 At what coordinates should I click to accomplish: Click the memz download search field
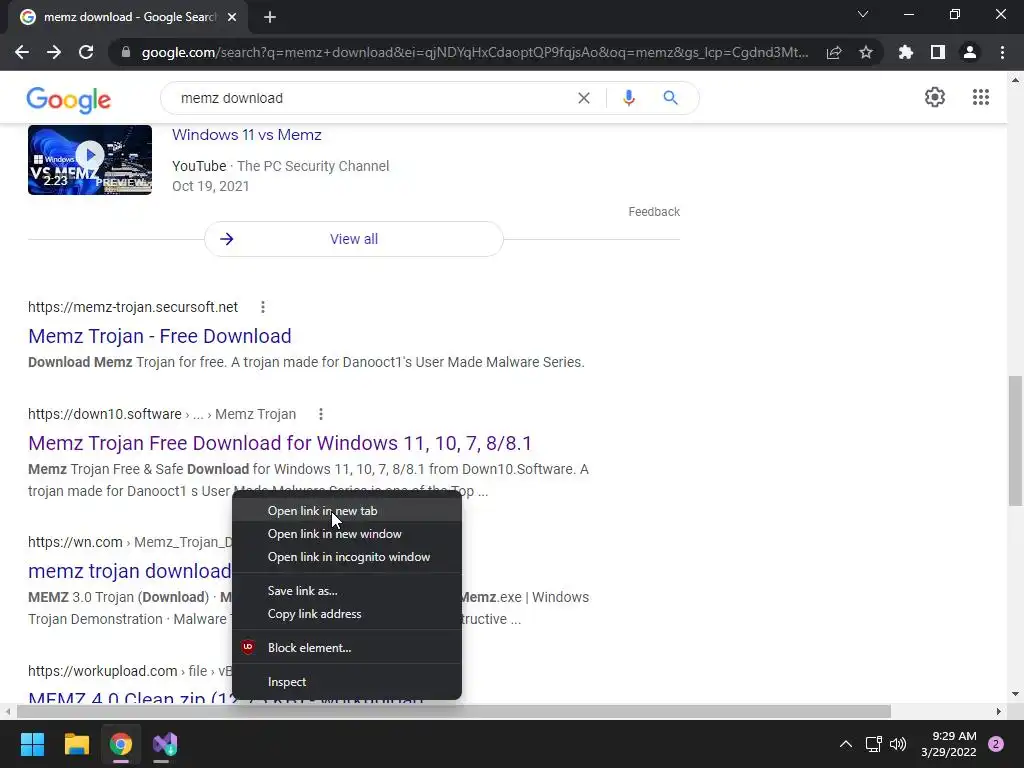369,98
